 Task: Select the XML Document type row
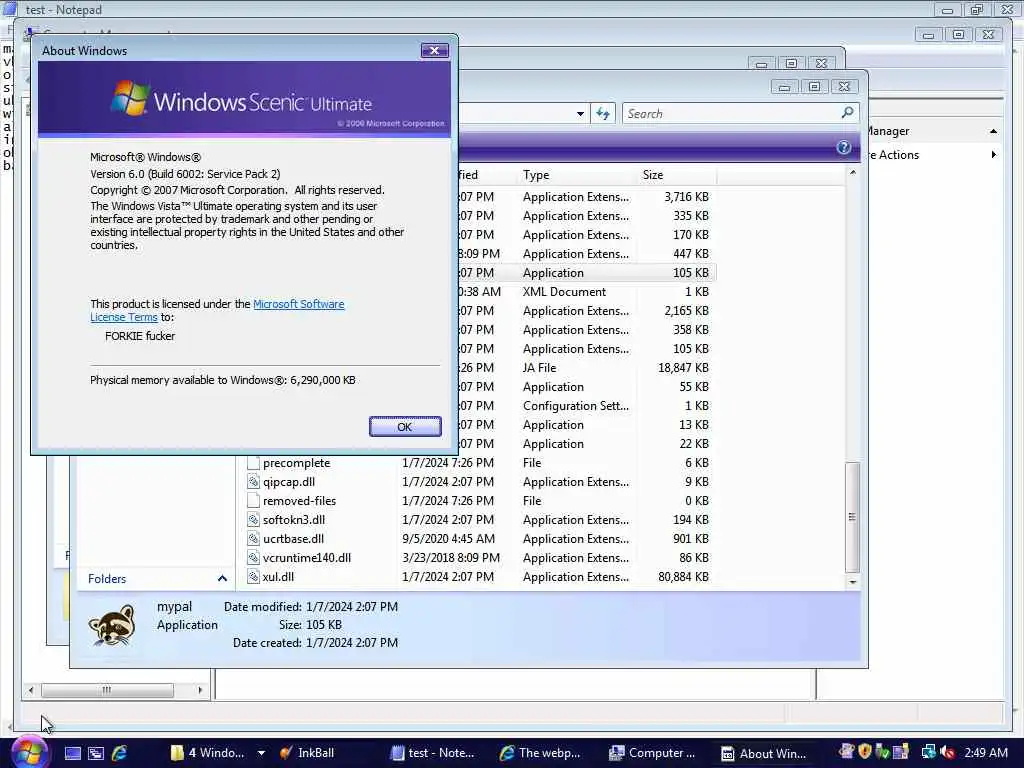564,292
